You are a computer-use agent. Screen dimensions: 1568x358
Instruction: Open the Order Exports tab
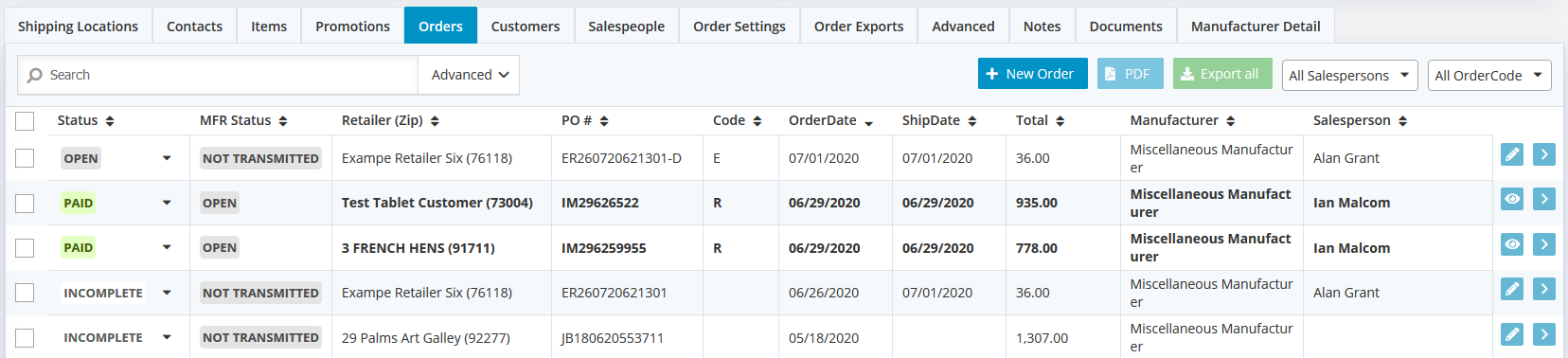click(x=859, y=26)
